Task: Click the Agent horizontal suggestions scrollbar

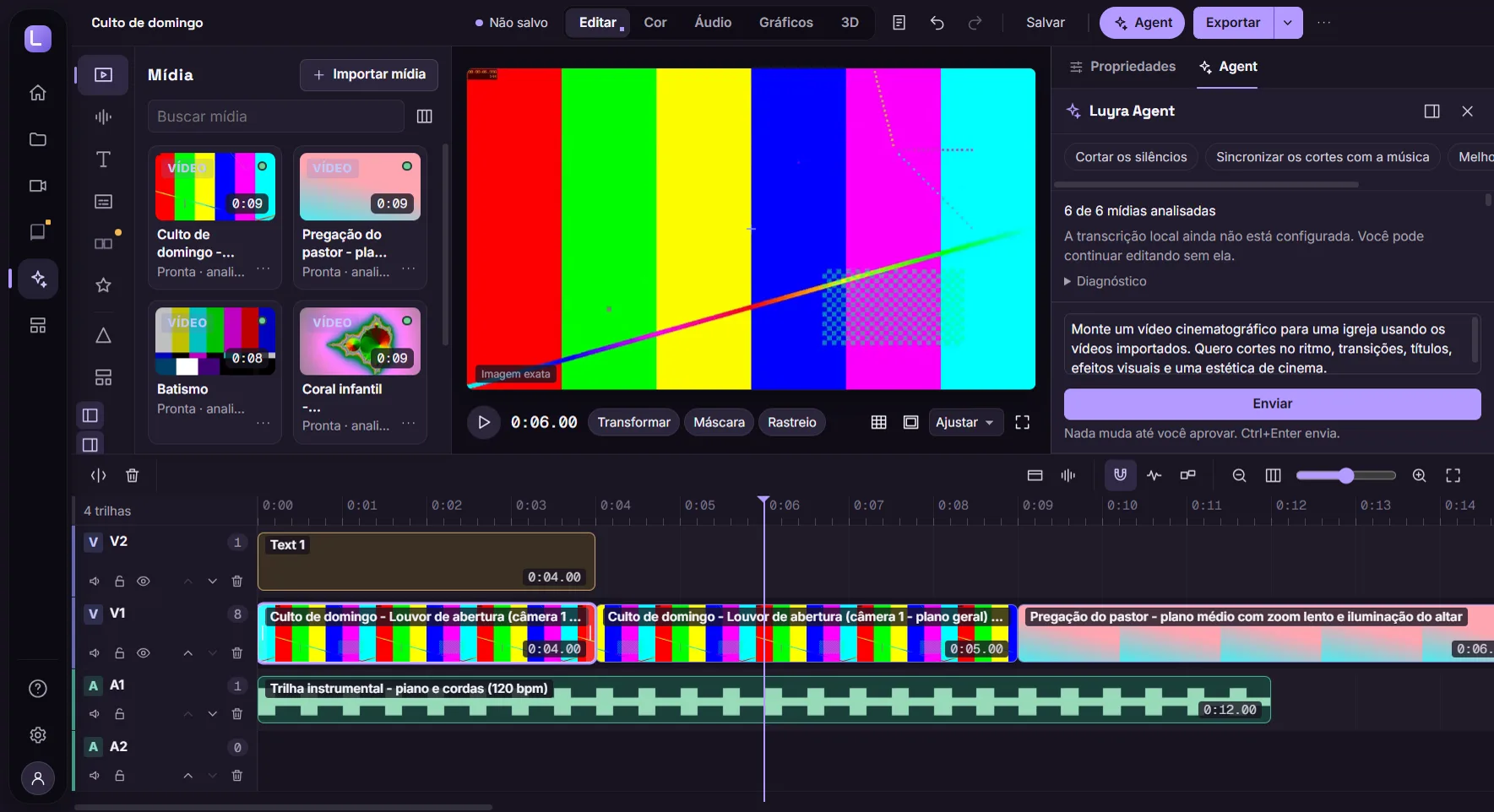Action: tap(1206, 184)
